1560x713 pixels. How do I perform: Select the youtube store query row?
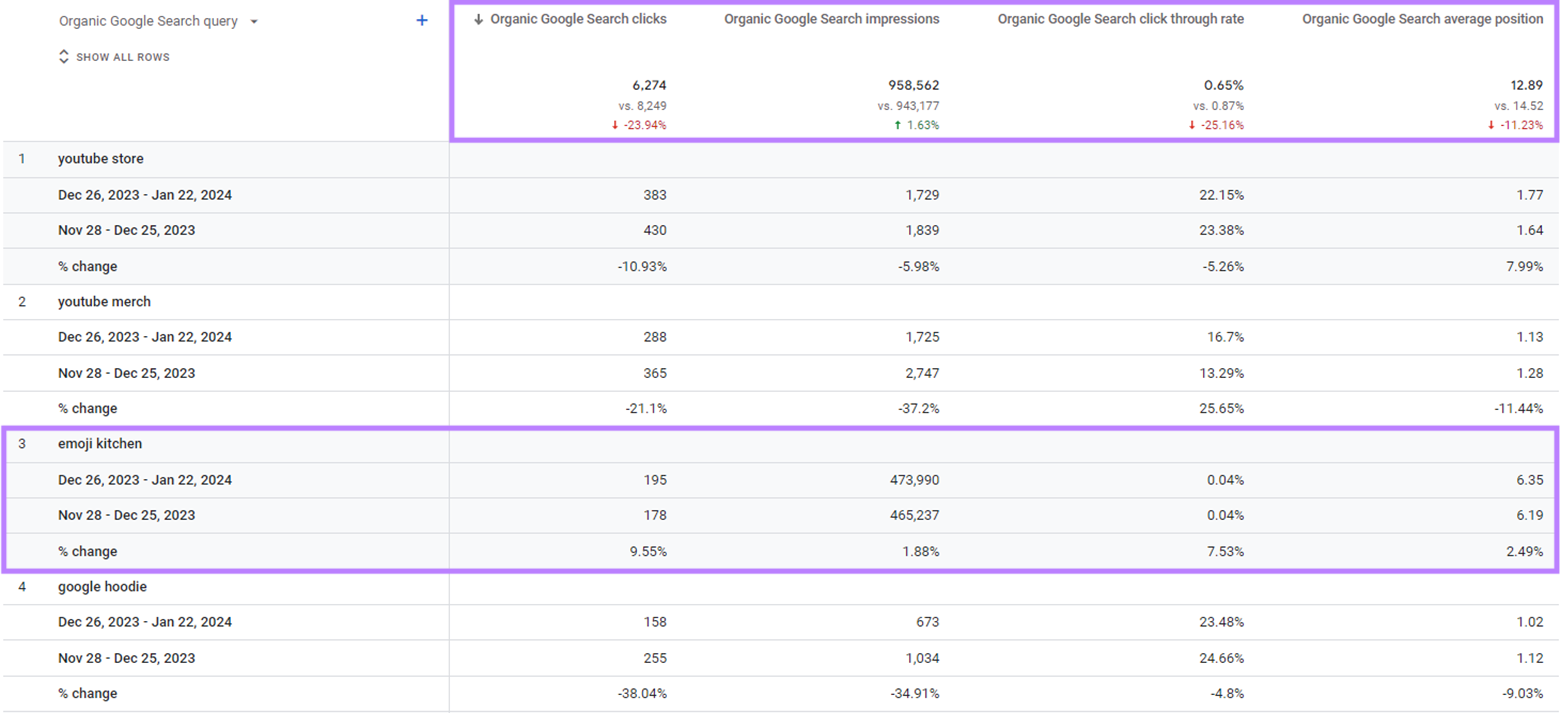(x=100, y=158)
